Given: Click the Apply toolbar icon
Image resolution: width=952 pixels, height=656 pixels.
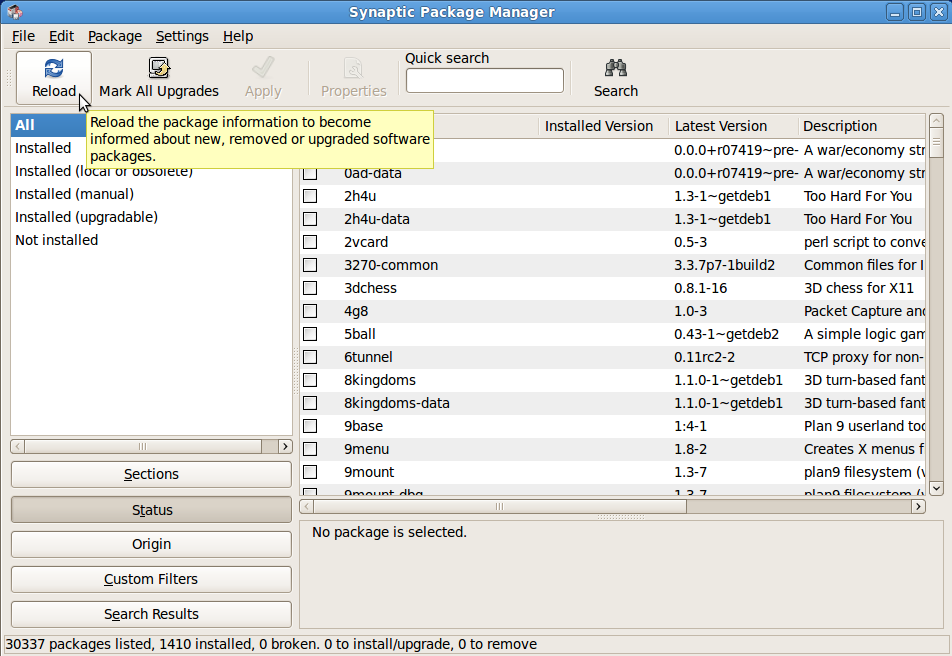Looking at the screenshot, I should point(262,68).
